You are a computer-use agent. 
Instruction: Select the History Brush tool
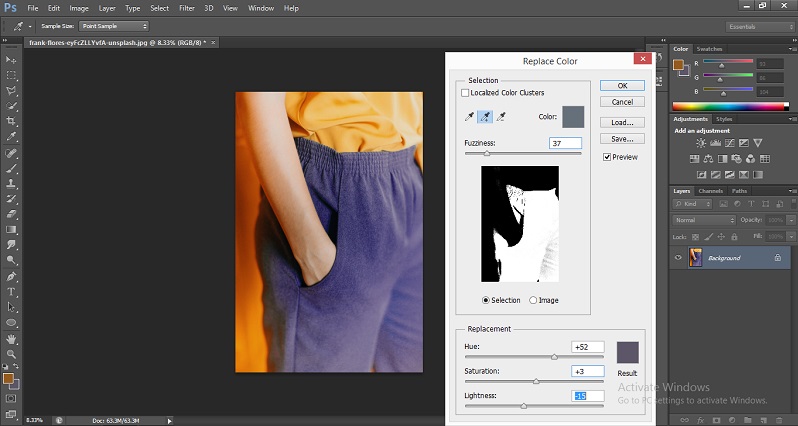(x=11, y=198)
